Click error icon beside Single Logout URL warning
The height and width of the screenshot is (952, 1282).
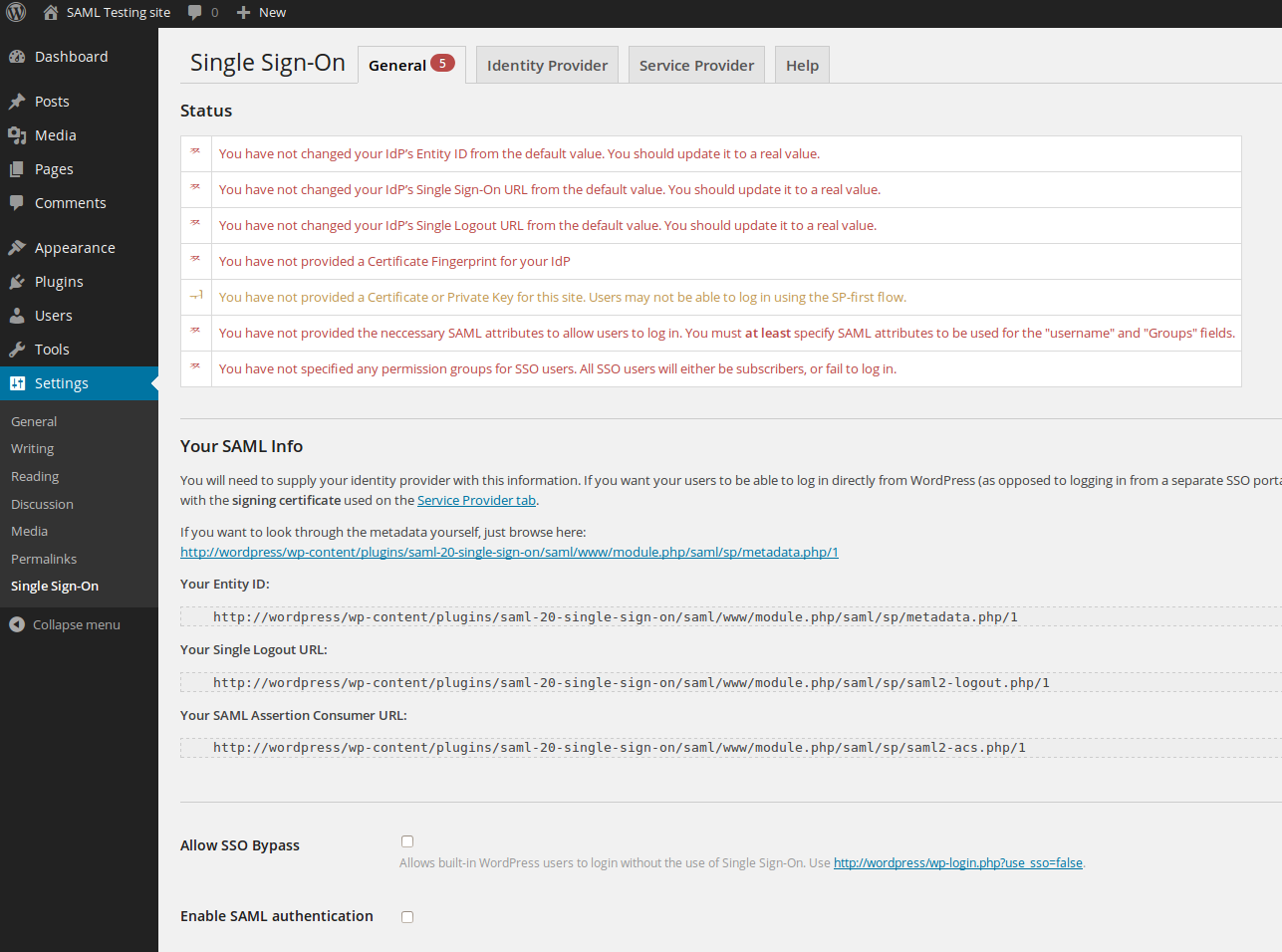coord(195,223)
